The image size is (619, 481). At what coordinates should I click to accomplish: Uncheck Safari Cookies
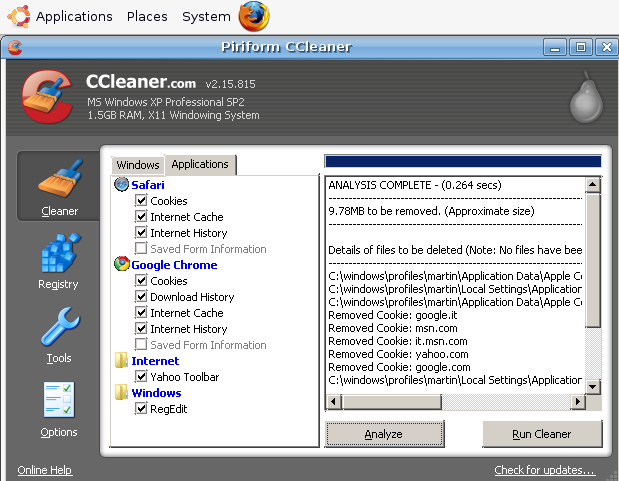click(x=141, y=200)
